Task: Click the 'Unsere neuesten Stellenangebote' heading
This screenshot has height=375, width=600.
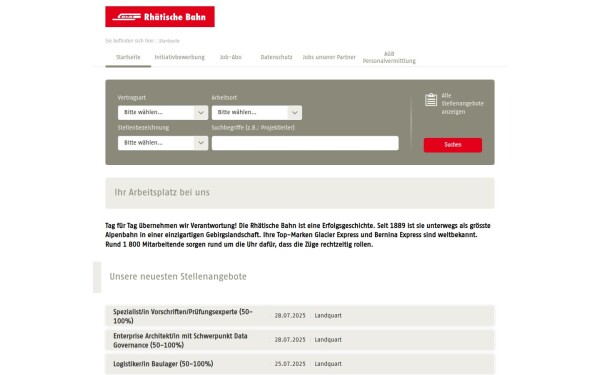Action: 178,276
